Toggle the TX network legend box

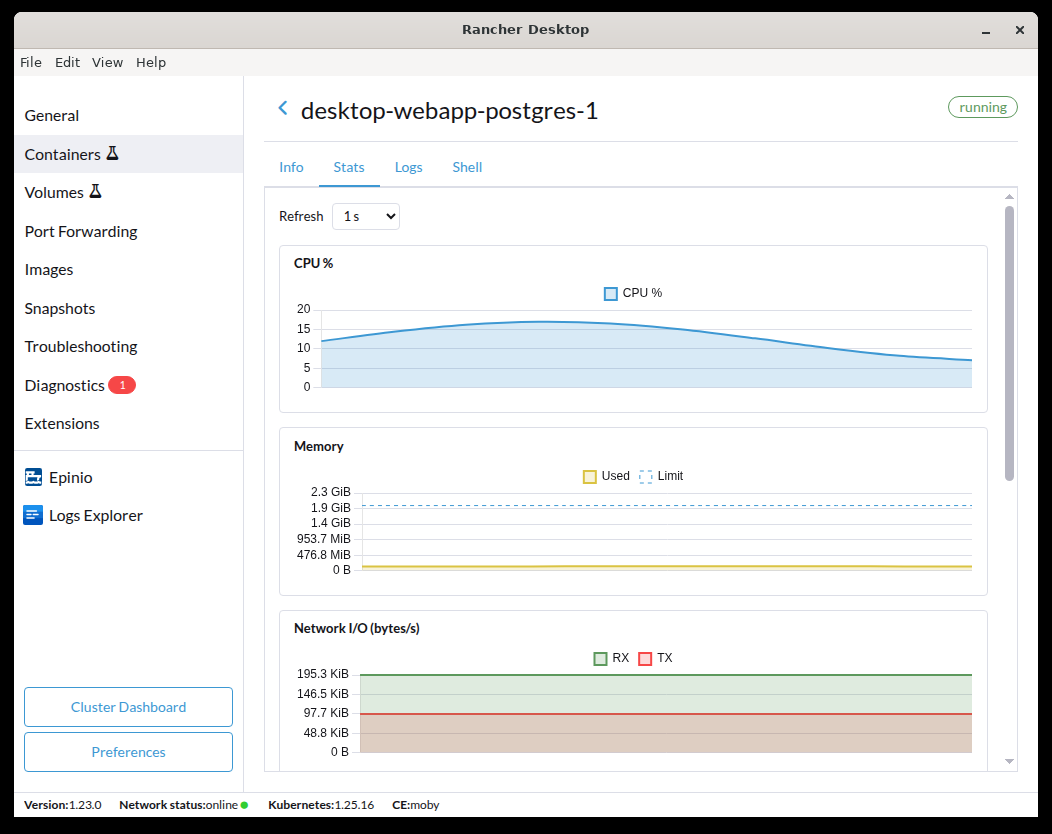[645, 659]
